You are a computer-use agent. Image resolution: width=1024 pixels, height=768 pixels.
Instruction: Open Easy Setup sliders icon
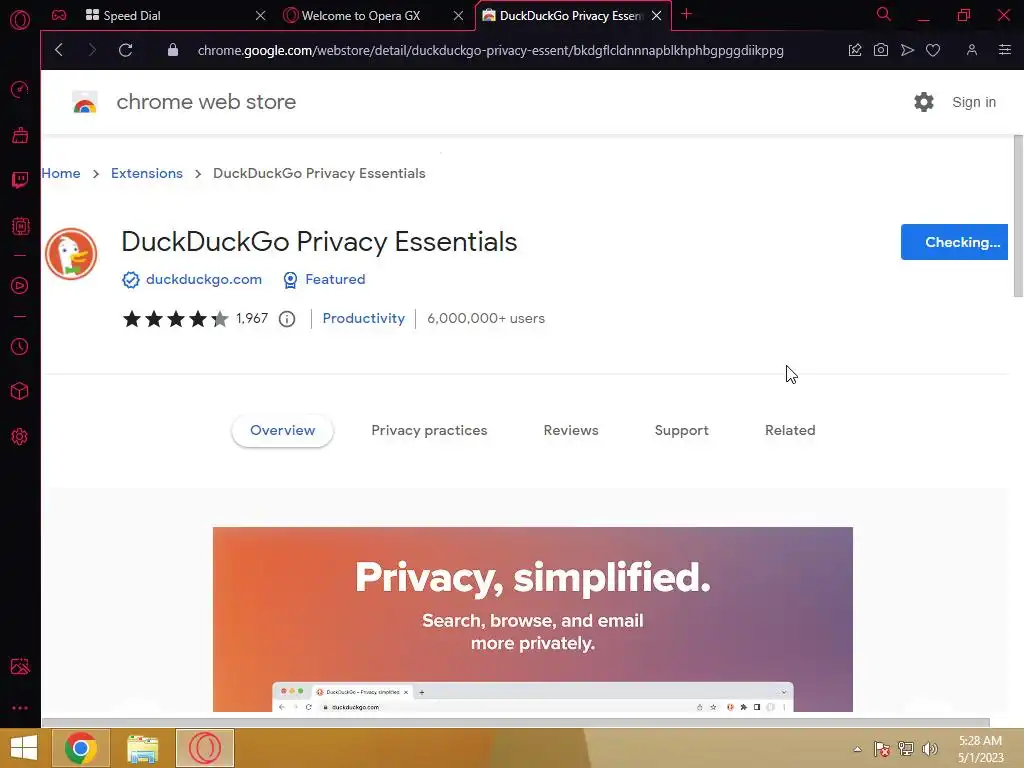[1005, 50]
